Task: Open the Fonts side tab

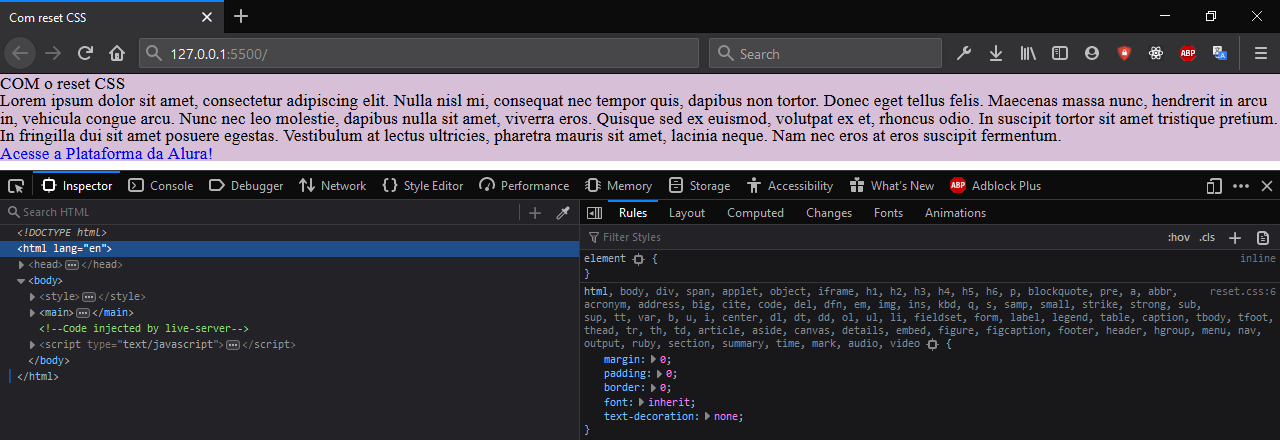Action: click(x=888, y=213)
